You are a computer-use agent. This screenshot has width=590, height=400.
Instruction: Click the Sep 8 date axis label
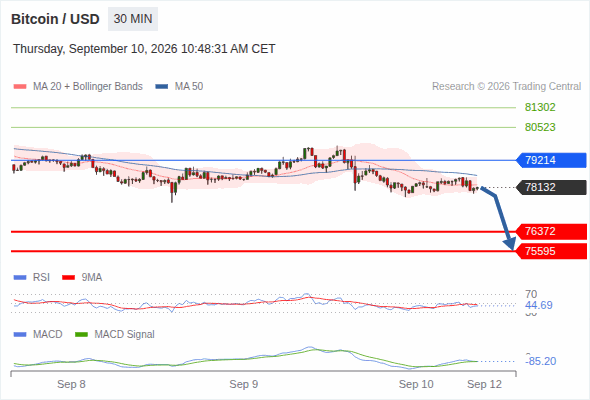coord(71,384)
